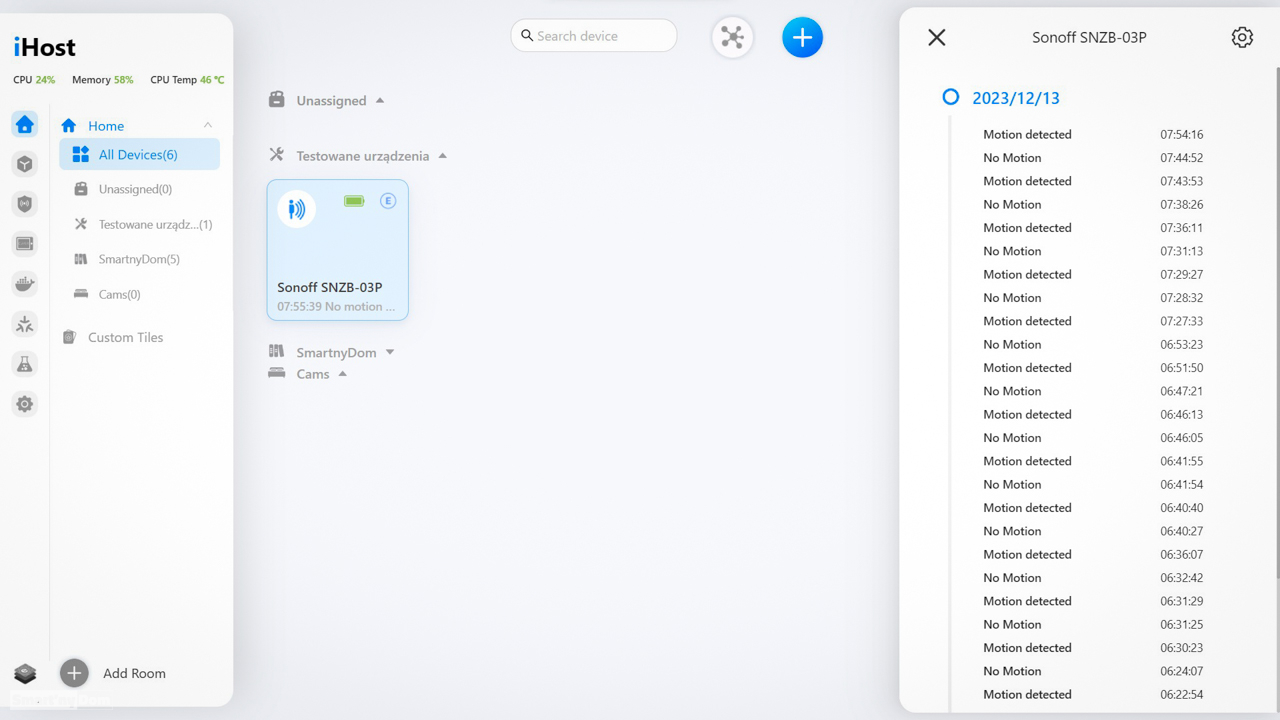Click the E badge on Sonoff card

tap(388, 201)
